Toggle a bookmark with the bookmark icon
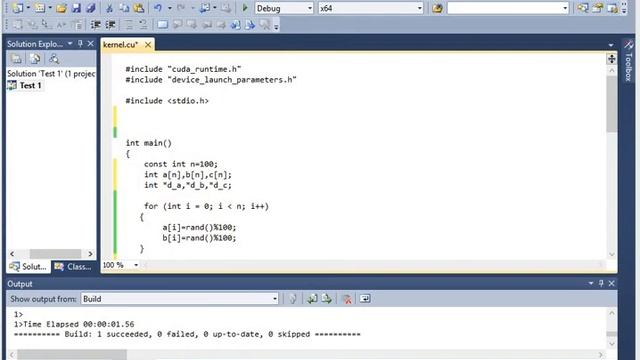Screen dimensions: 640x360 [x=162, y=25]
